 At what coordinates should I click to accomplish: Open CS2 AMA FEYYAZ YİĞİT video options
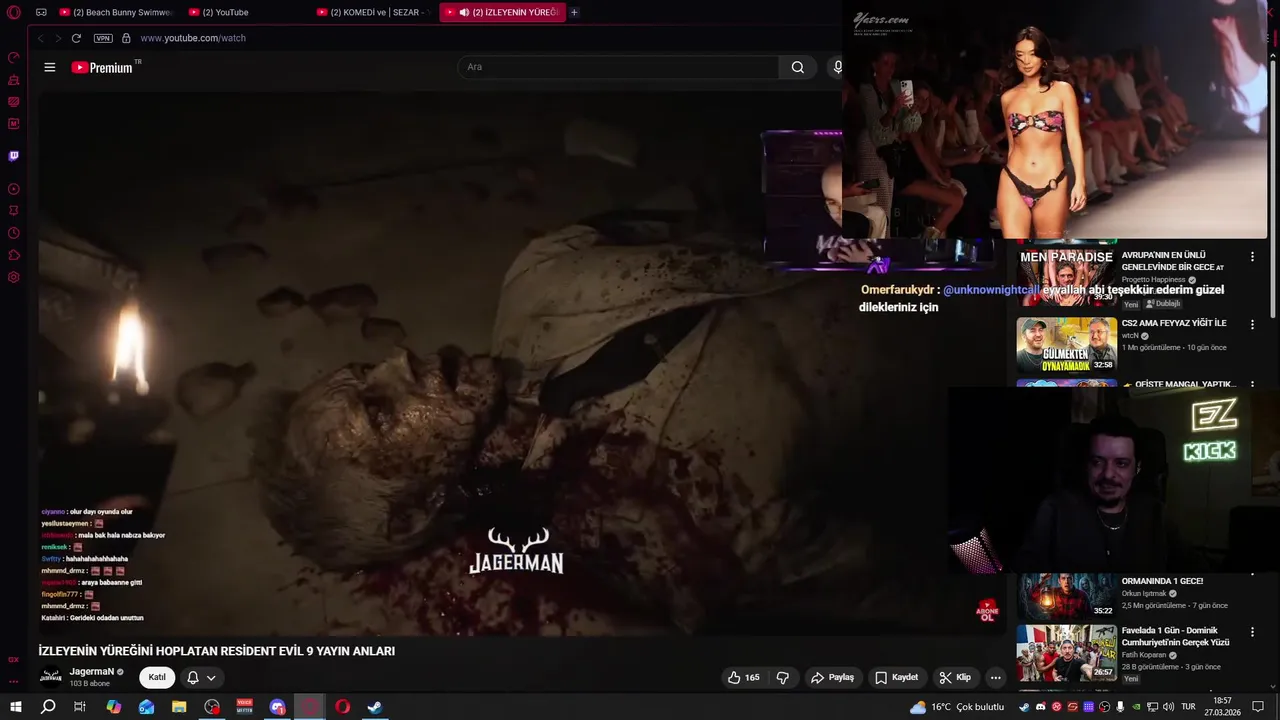pos(1252,325)
